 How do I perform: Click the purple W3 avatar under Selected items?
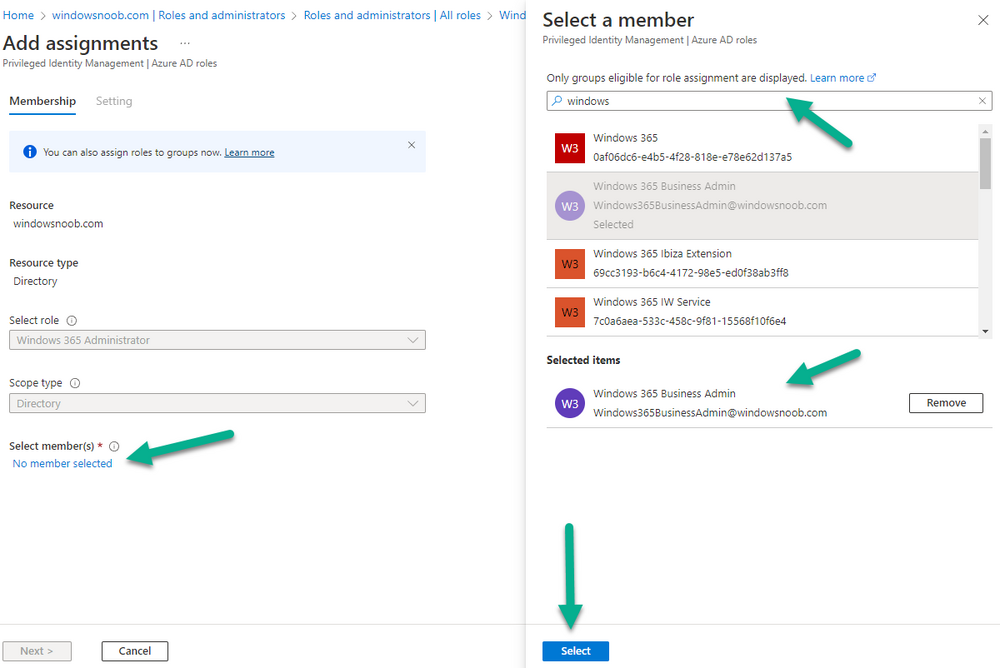570,403
